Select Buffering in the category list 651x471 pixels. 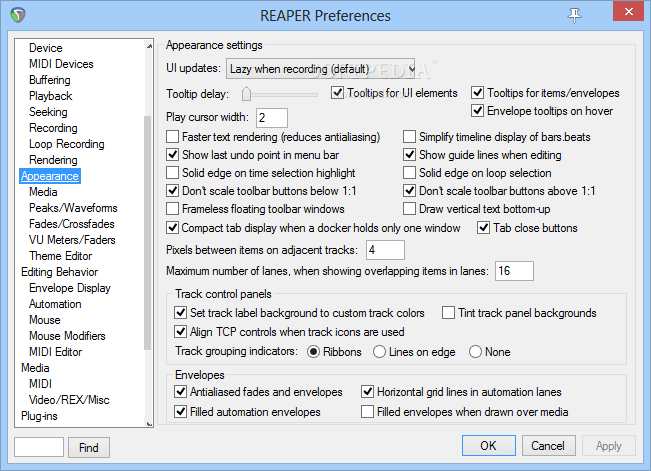[x=49, y=80]
